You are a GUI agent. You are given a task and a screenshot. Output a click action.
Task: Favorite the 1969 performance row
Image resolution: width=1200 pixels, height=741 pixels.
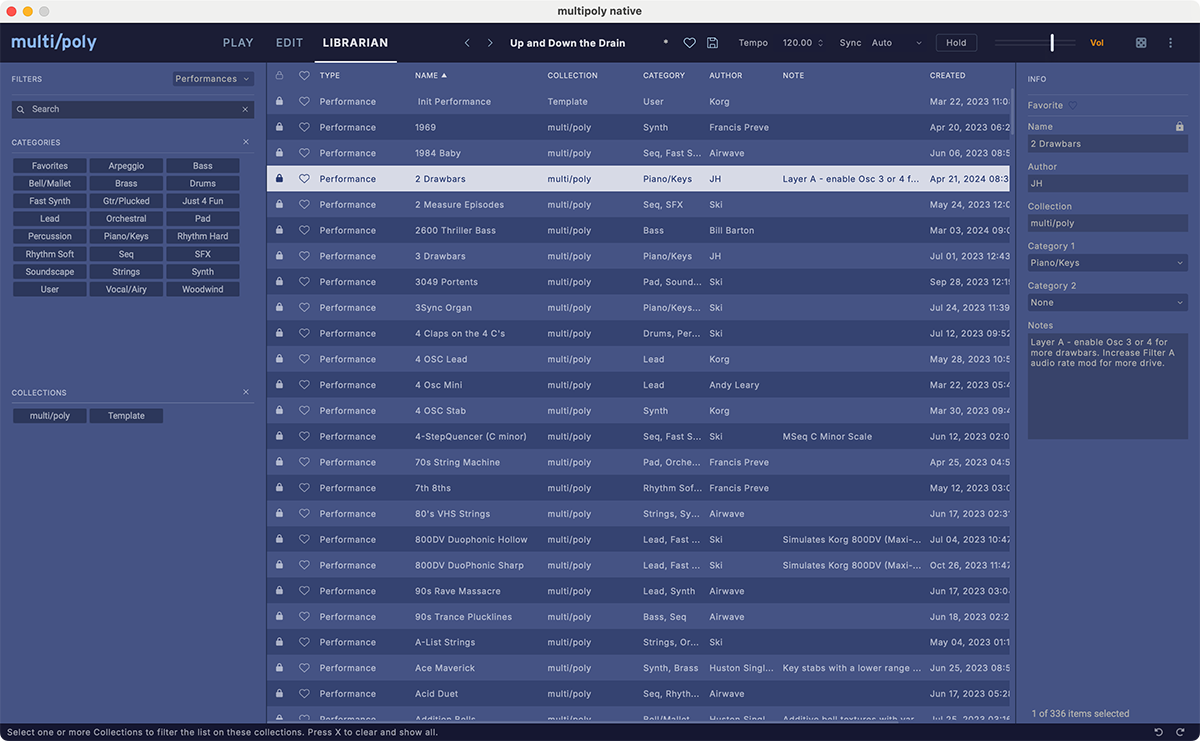[304, 128]
